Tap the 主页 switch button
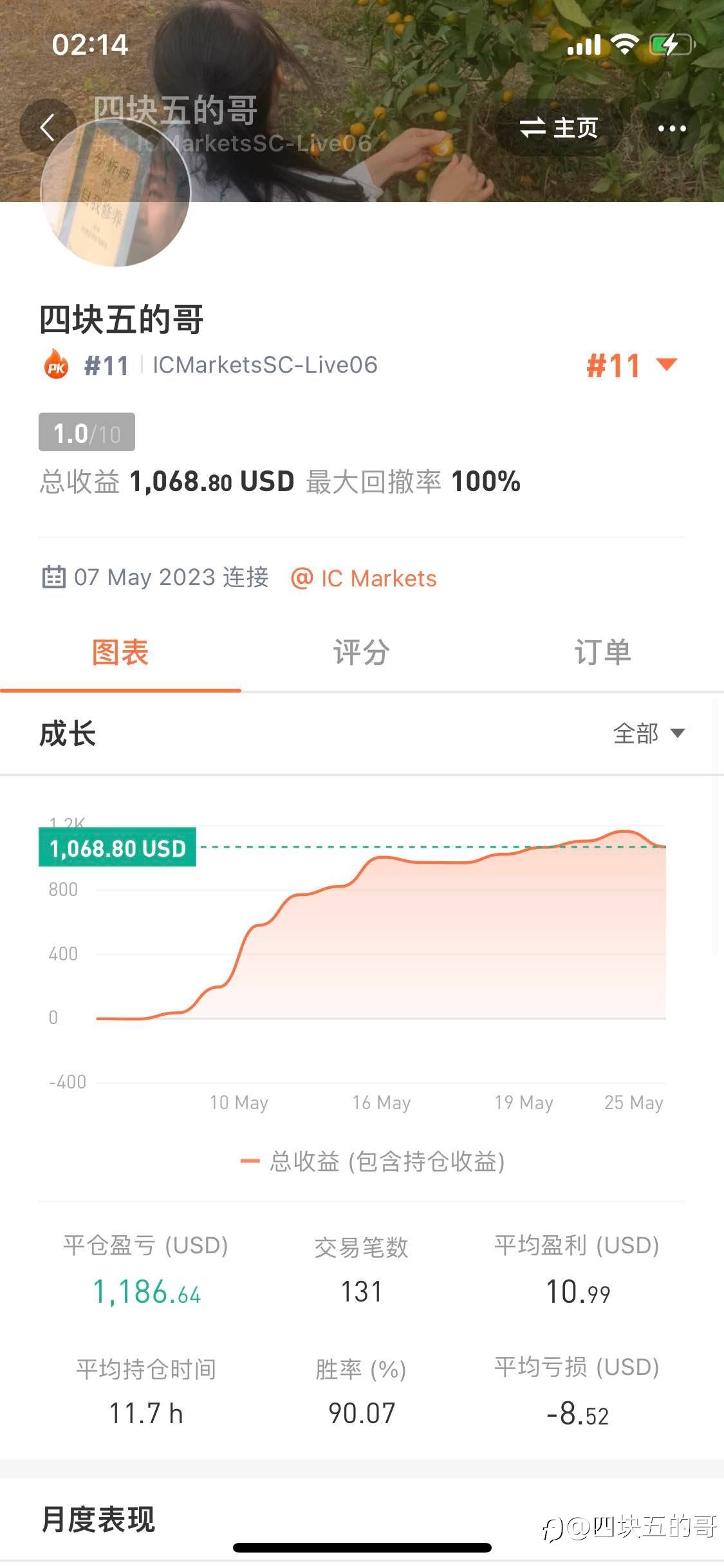Viewport: 724px width, 1568px height. tap(559, 127)
